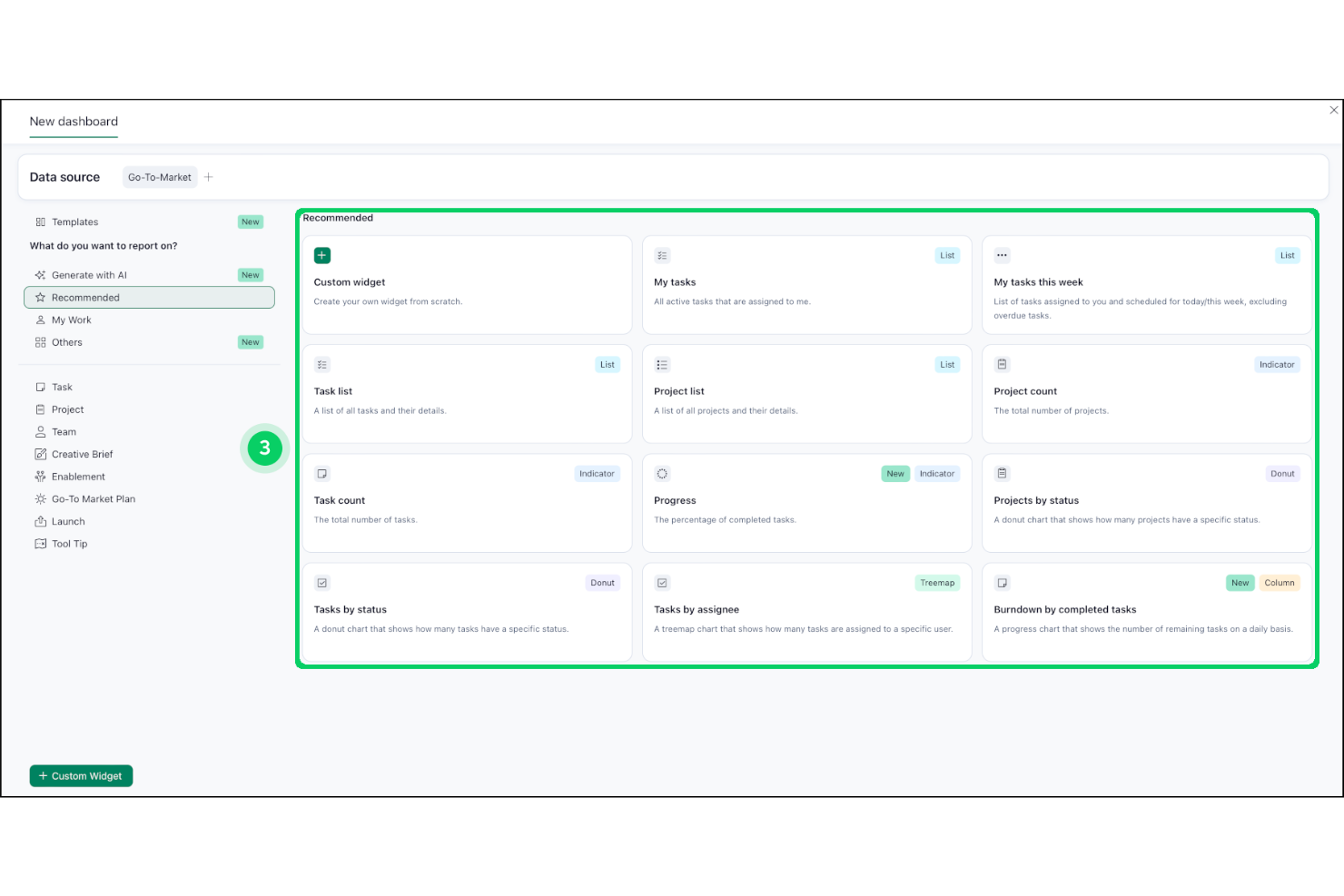Click the icon on Task count card
1344x896 pixels.
point(322,474)
